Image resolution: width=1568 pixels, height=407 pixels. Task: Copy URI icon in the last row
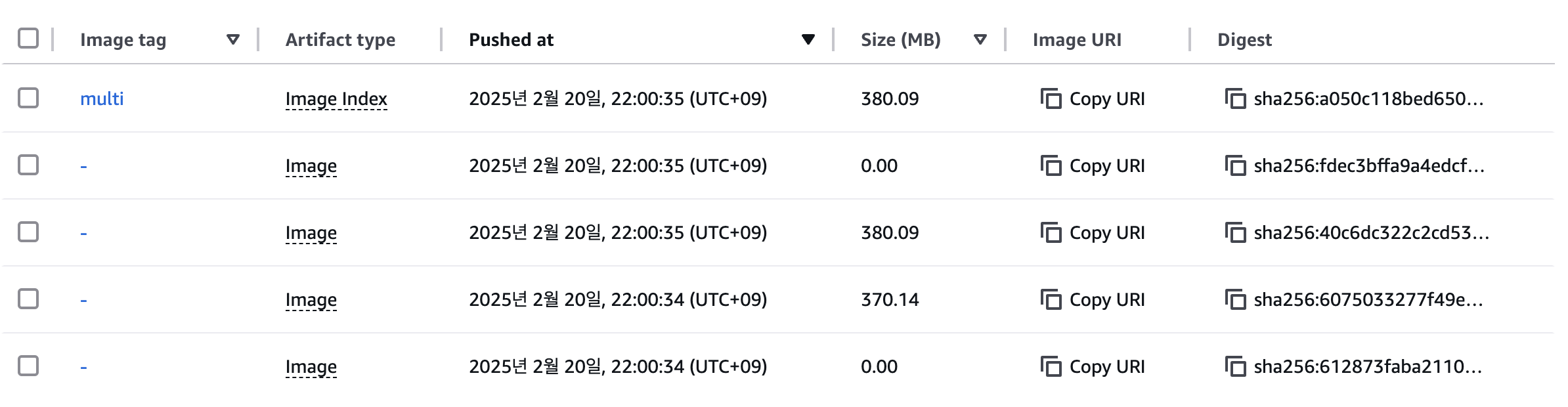(1051, 367)
